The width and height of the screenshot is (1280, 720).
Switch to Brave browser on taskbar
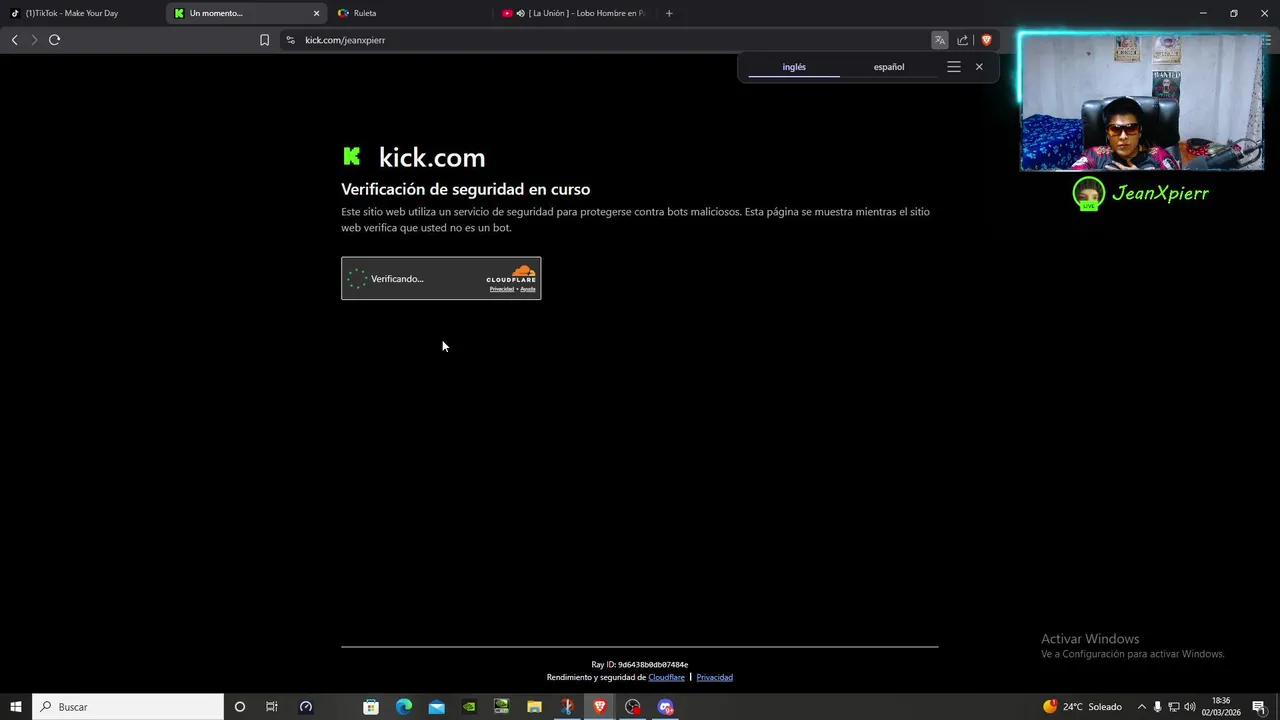(x=600, y=707)
